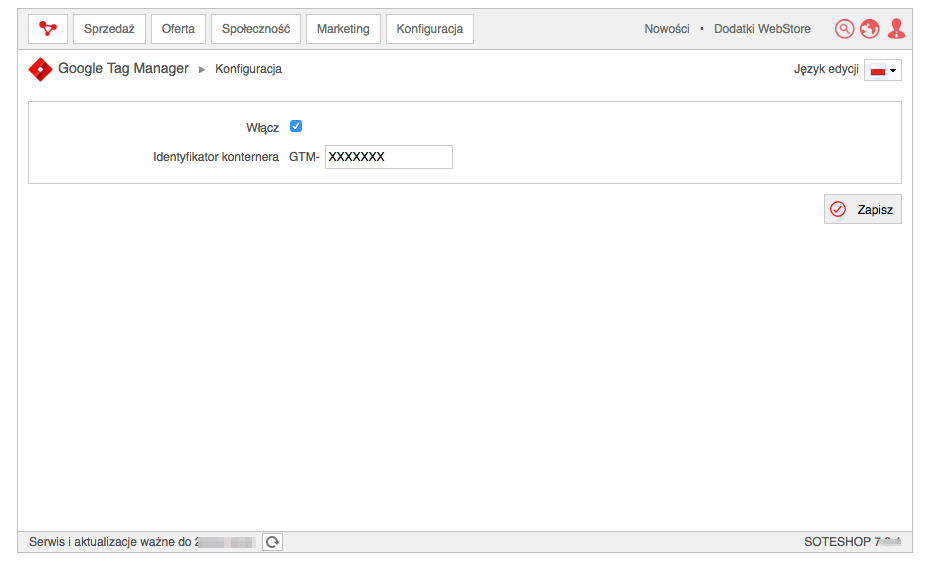Screen dimensions: 931x562
Task: Click the 'Serwis i aktualizacje ważne do' text
Action: (x=110, y=542)
